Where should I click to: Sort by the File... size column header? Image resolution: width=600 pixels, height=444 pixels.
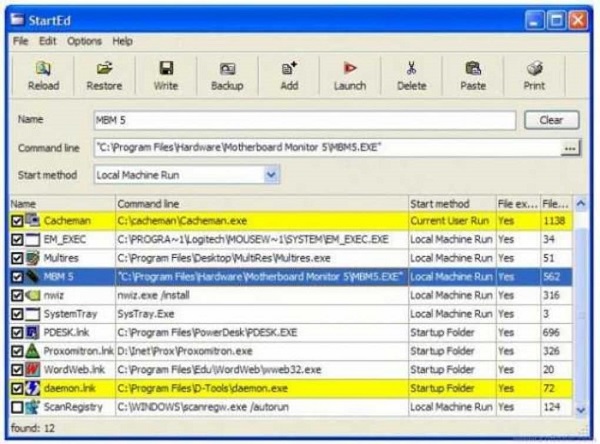(x=556, y=204)
